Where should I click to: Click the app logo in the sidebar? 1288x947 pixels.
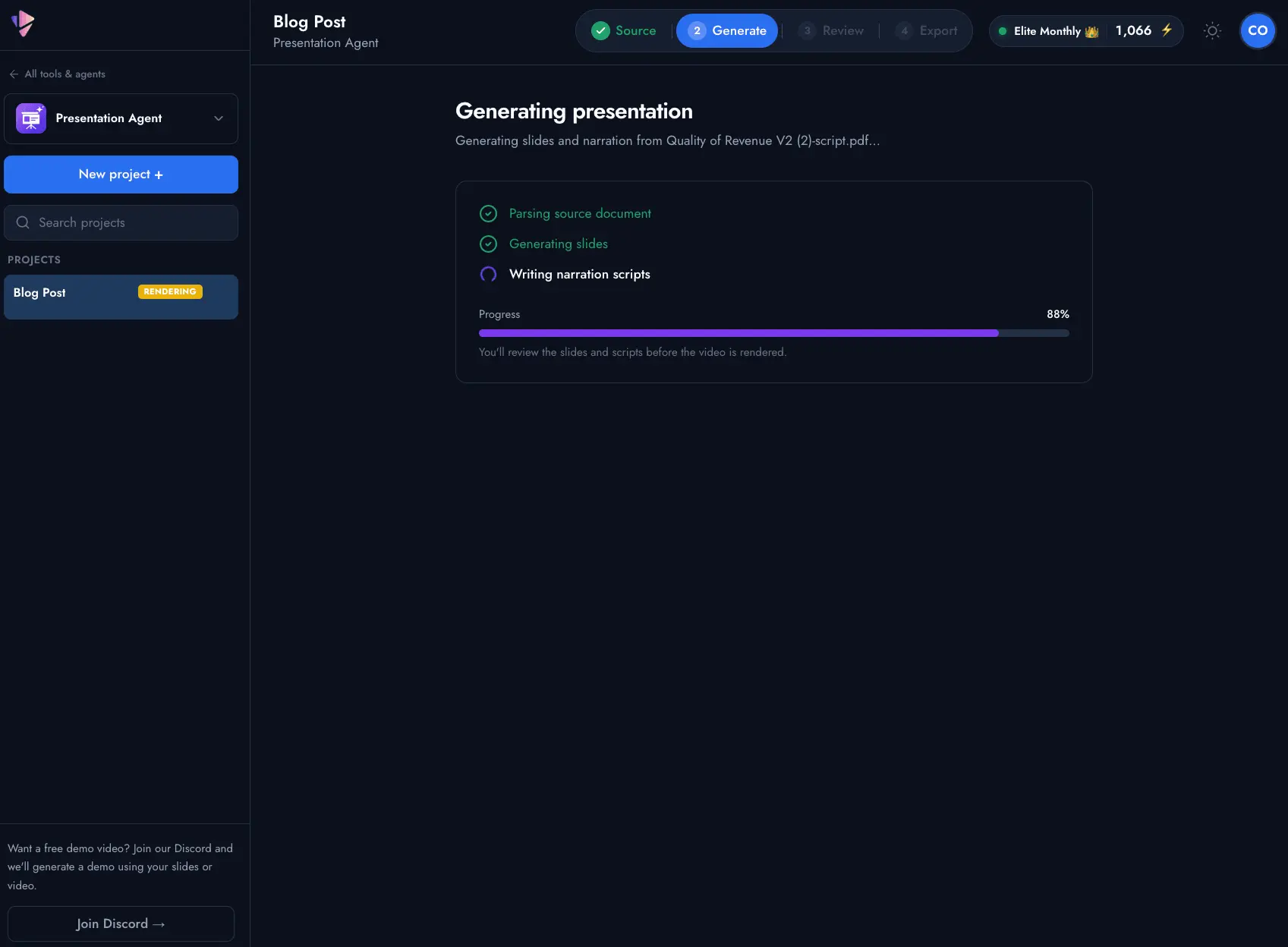coord(23,24)
